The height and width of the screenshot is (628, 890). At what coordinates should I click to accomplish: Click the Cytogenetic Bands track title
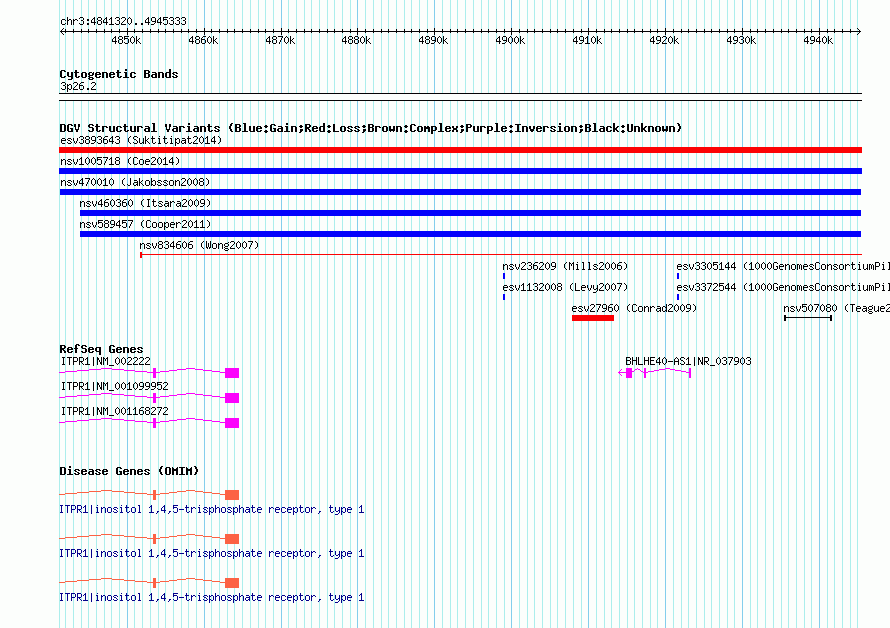click(x=119, y=74)
